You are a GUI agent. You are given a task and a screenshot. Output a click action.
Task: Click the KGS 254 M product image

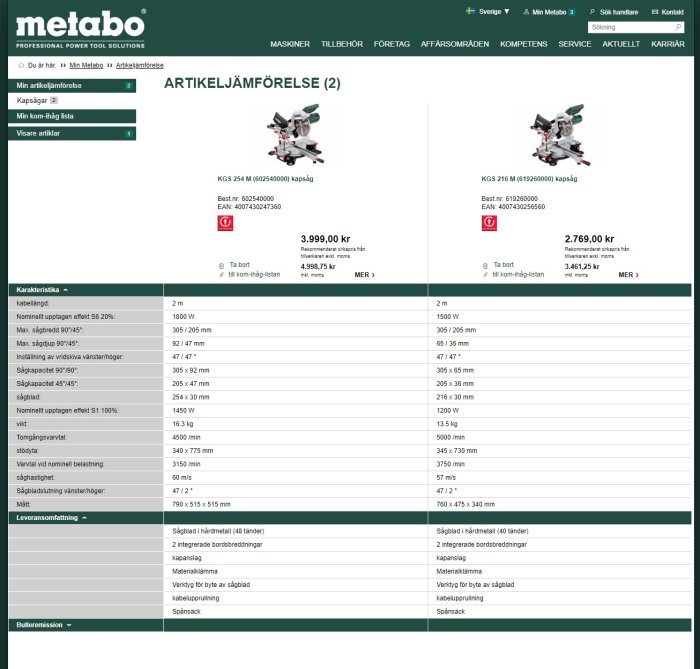(296, 135)
